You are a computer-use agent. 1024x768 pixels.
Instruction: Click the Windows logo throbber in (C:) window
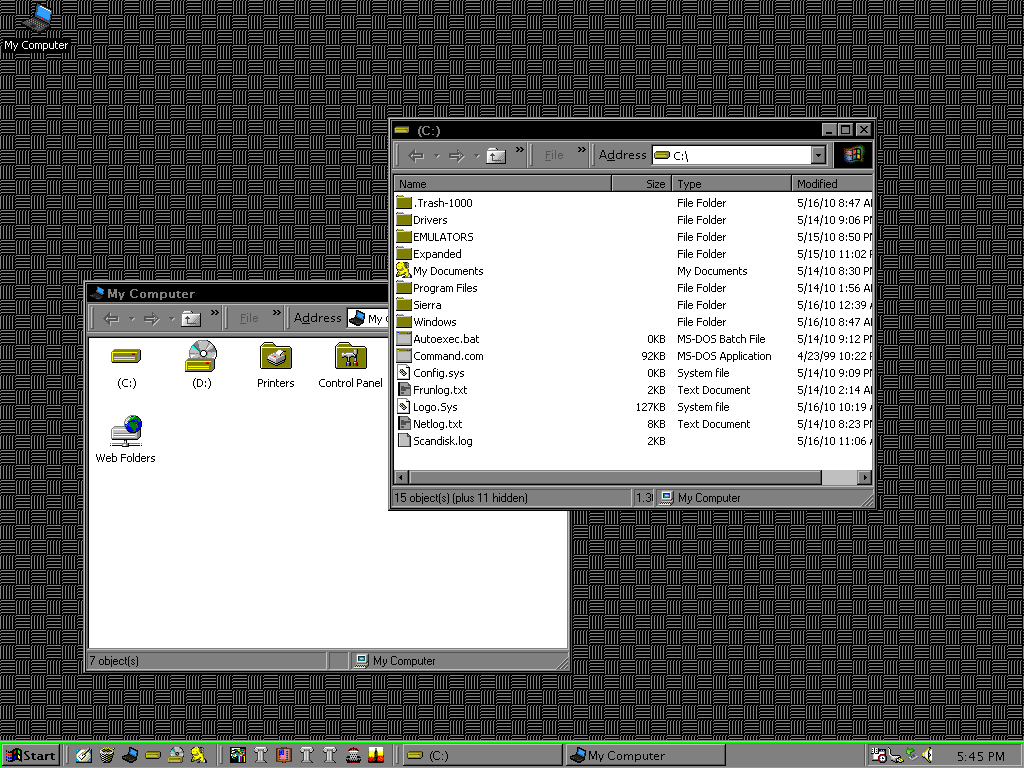click(x=853, y=155)
